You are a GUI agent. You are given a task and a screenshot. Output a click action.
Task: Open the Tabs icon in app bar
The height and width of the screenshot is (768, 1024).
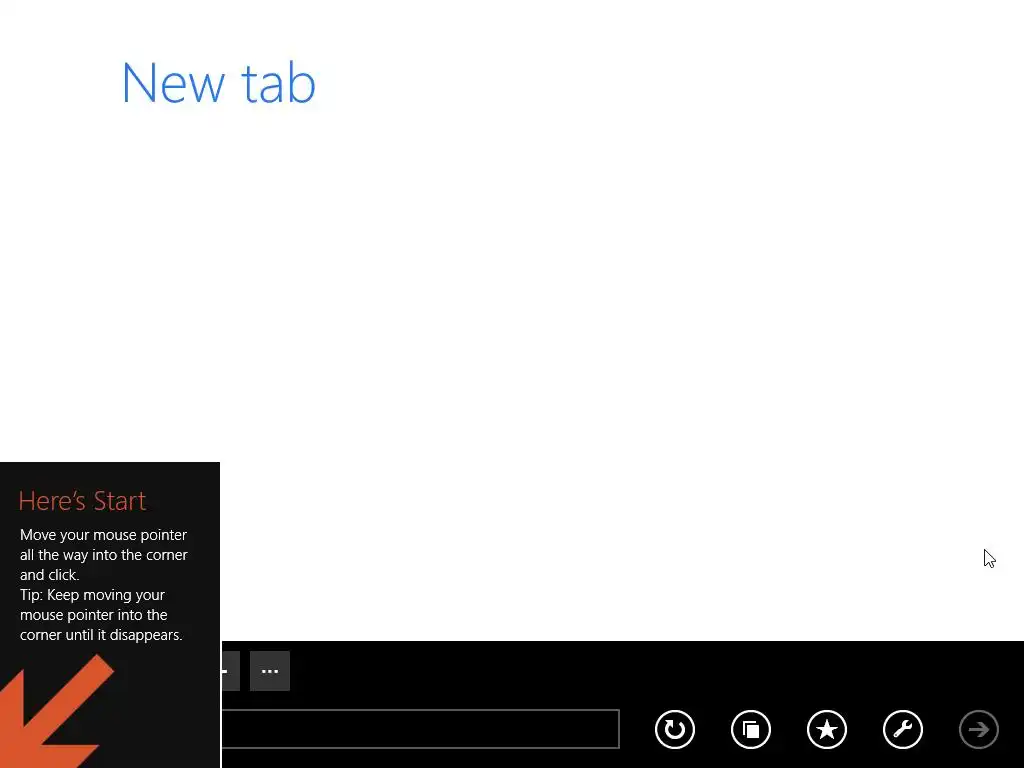(x=751, y=729)
